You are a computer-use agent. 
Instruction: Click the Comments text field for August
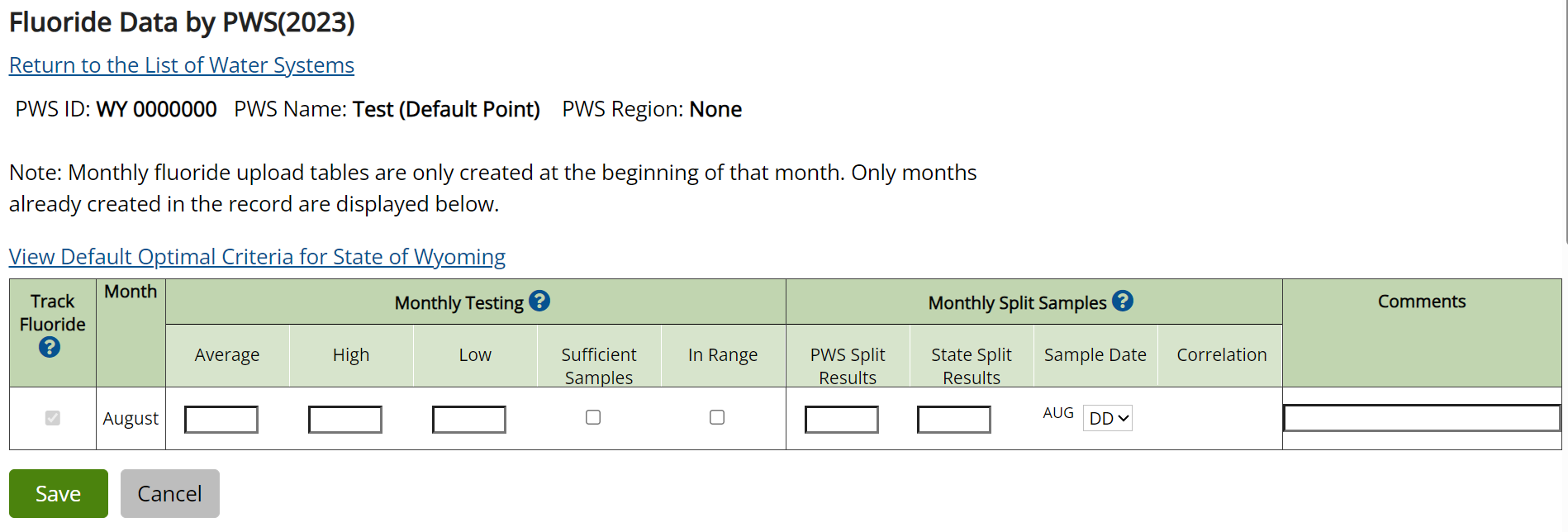[1421, 418]
